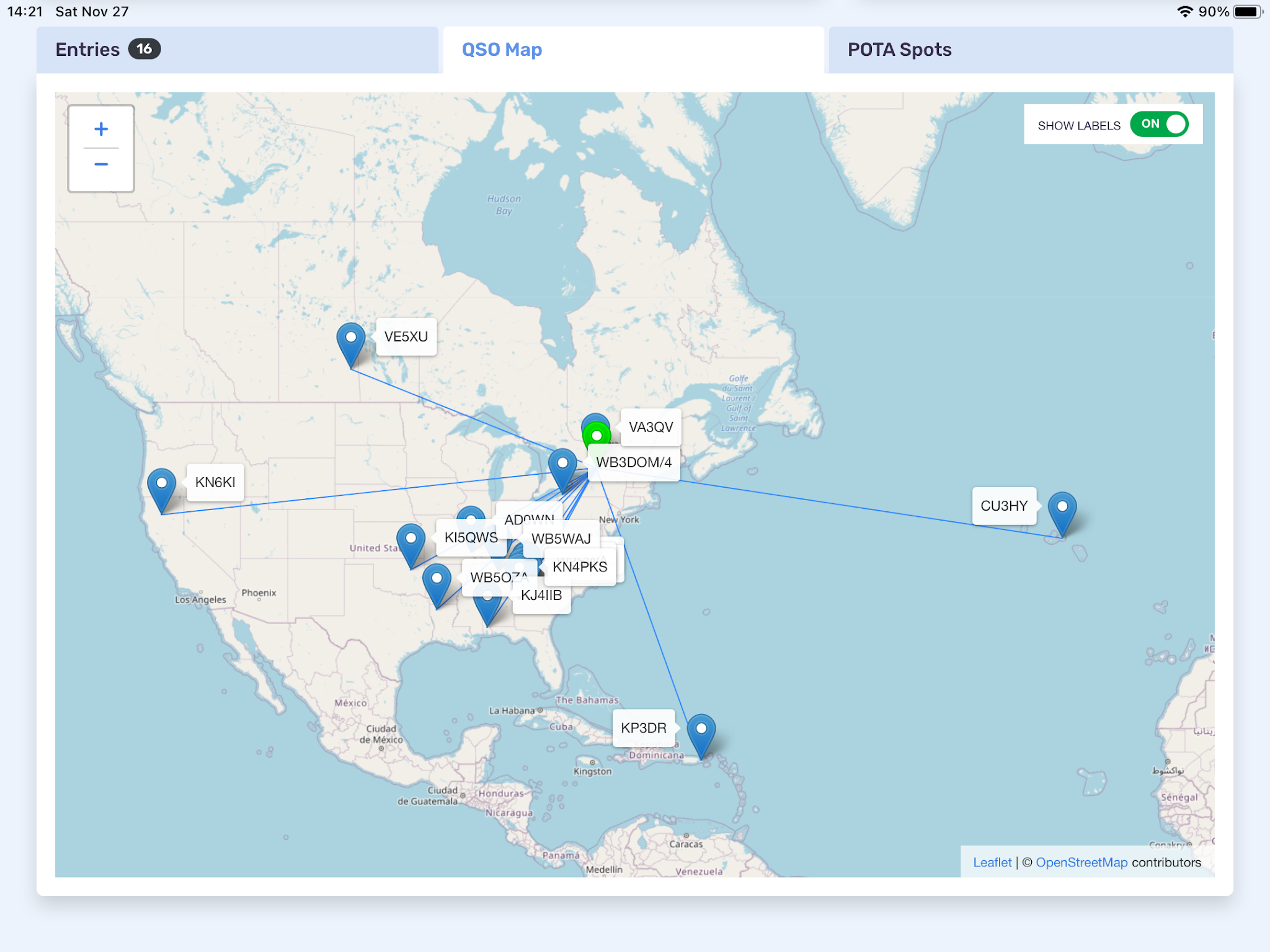The height and width of the screenshot is (952, 1270).
Task: Click the zoom out minus button
Action: point(101,164)
